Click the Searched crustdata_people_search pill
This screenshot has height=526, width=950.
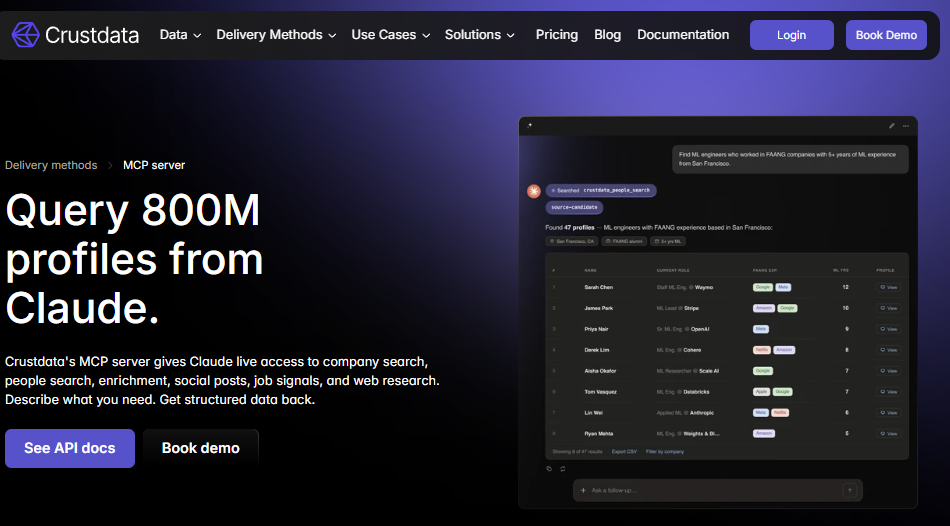tap(600, 190)
